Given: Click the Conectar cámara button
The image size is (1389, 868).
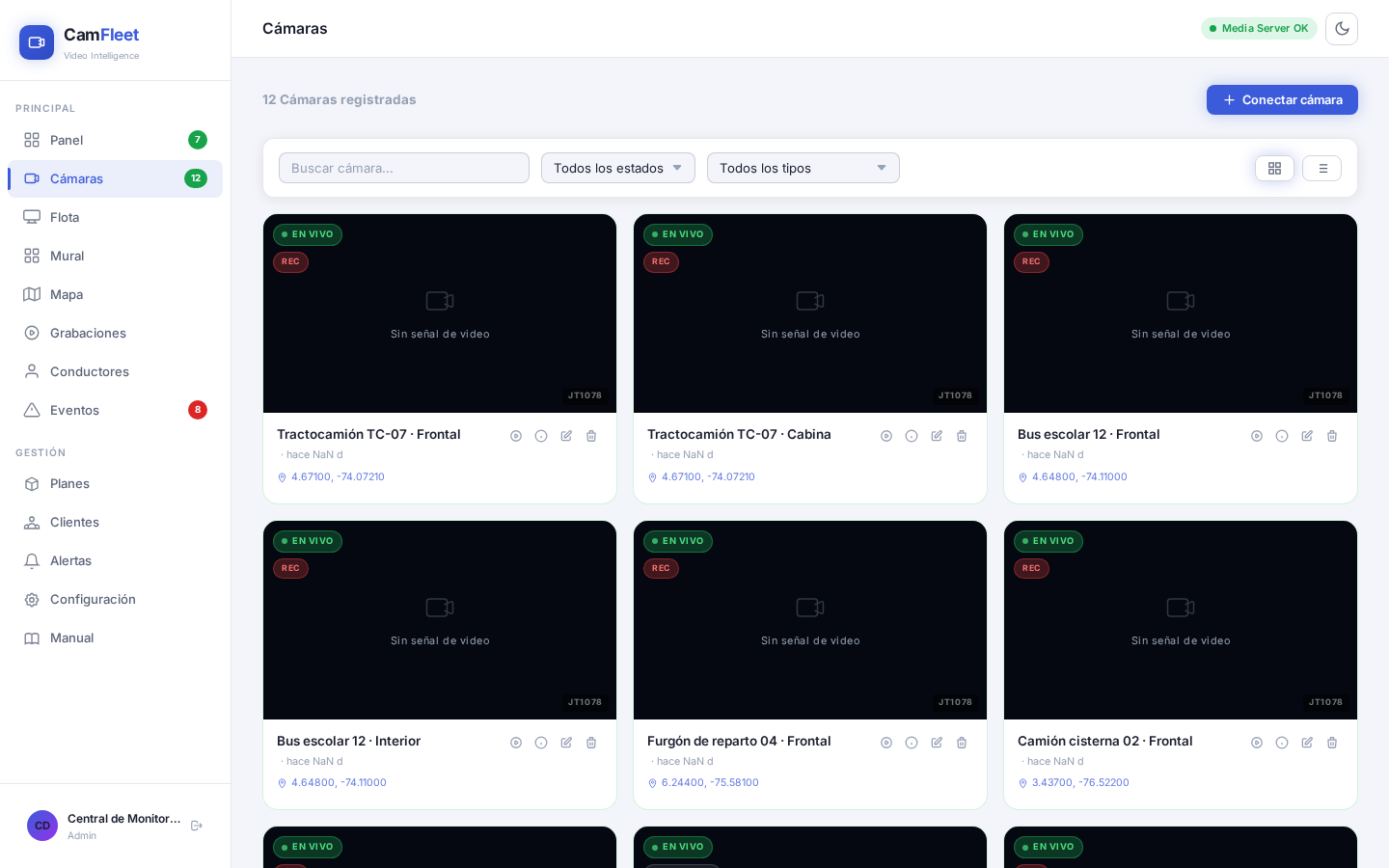Looking at the screenshot, I should 1282,99.
